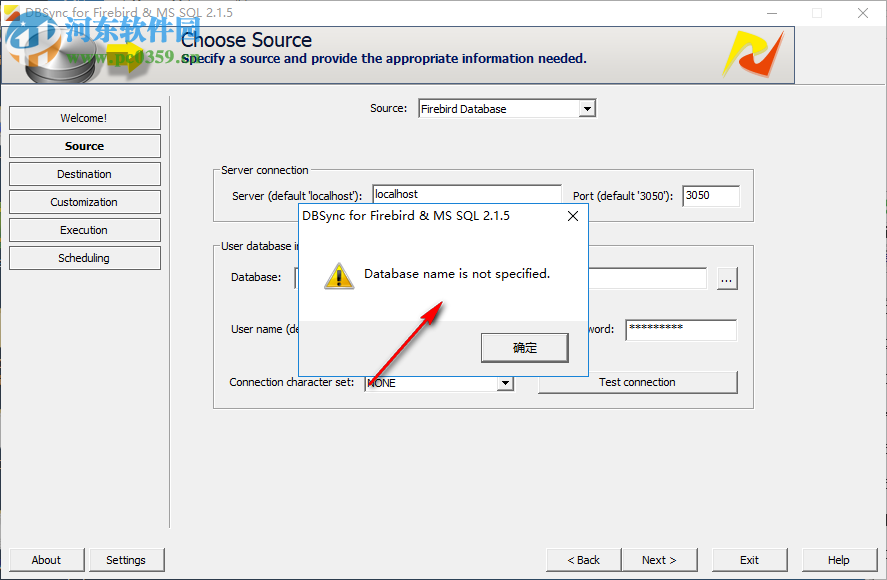Click the warning triangle in the dialog
The width and height of the screenshot is (887, 580).
[x=339, y=274]
